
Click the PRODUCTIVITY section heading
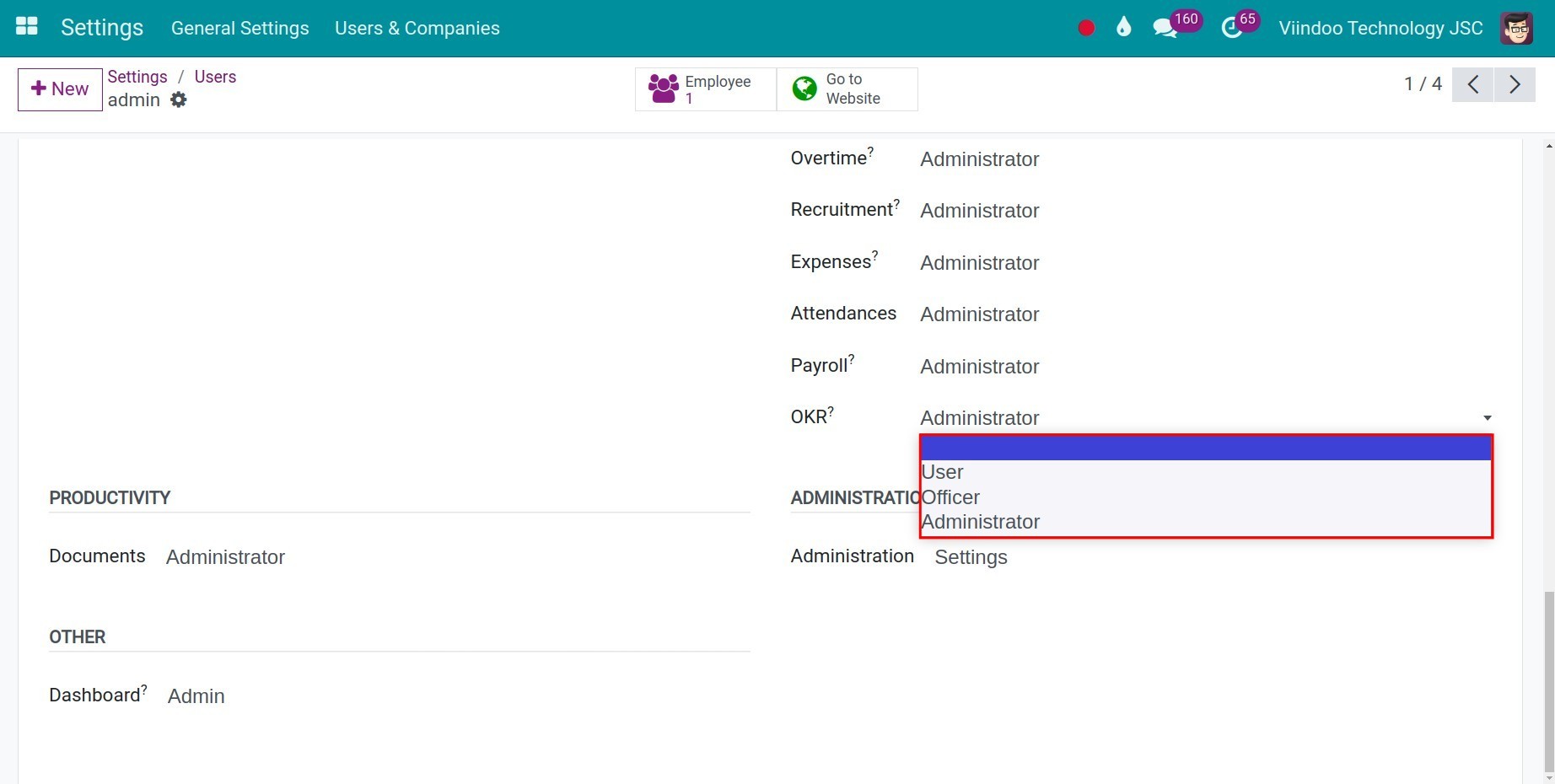pos(110,498)
